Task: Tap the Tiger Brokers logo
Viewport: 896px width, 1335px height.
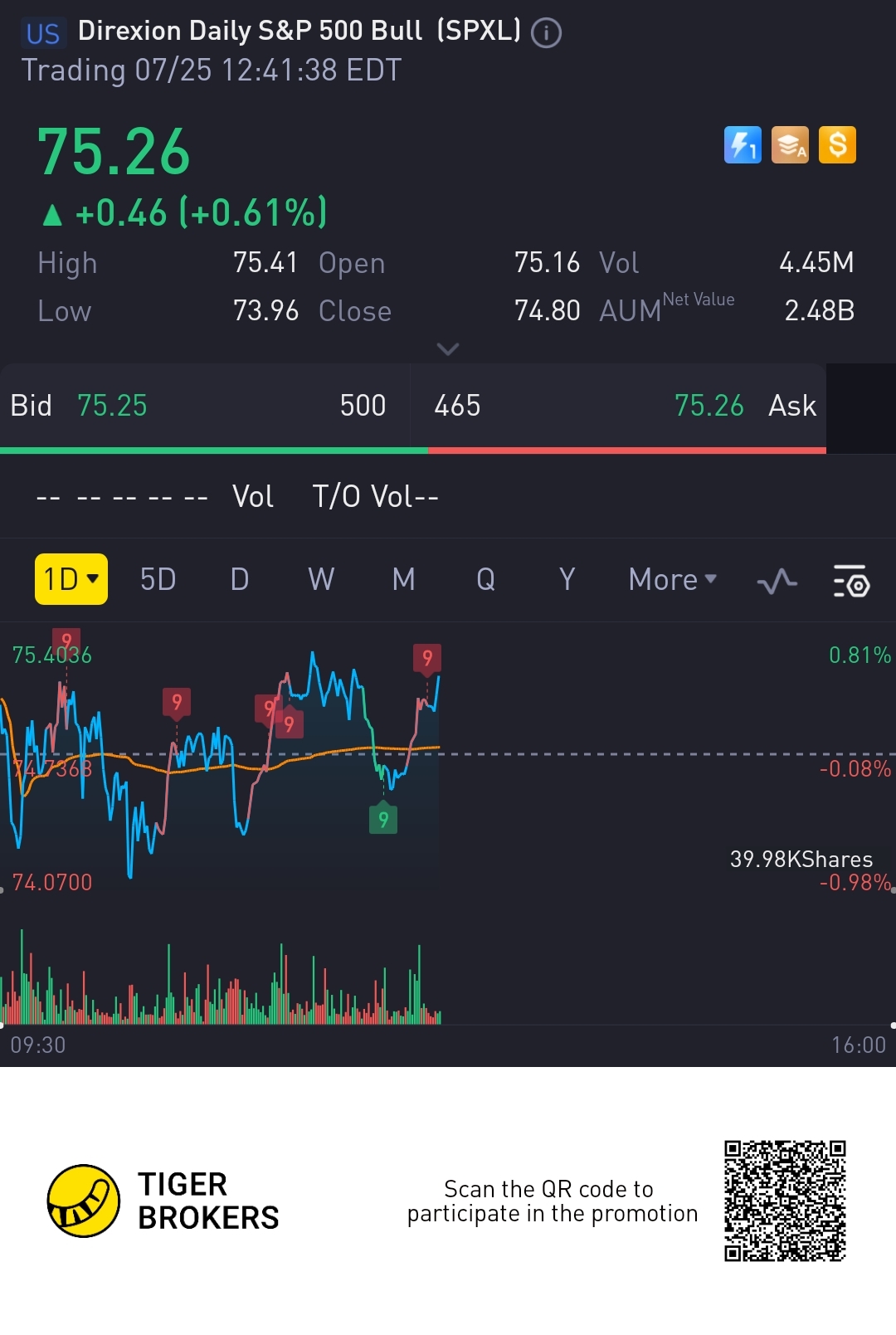Action: [x=83, y=1201]
